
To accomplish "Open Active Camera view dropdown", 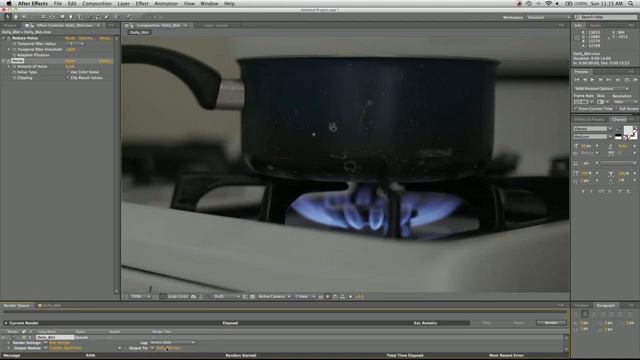I will click(x=274, y=297).
